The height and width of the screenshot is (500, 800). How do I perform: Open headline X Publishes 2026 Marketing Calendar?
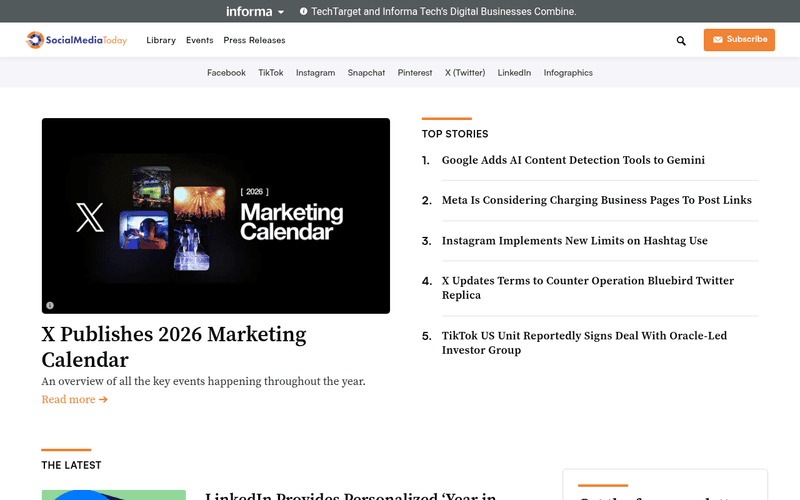coord(174,347)
